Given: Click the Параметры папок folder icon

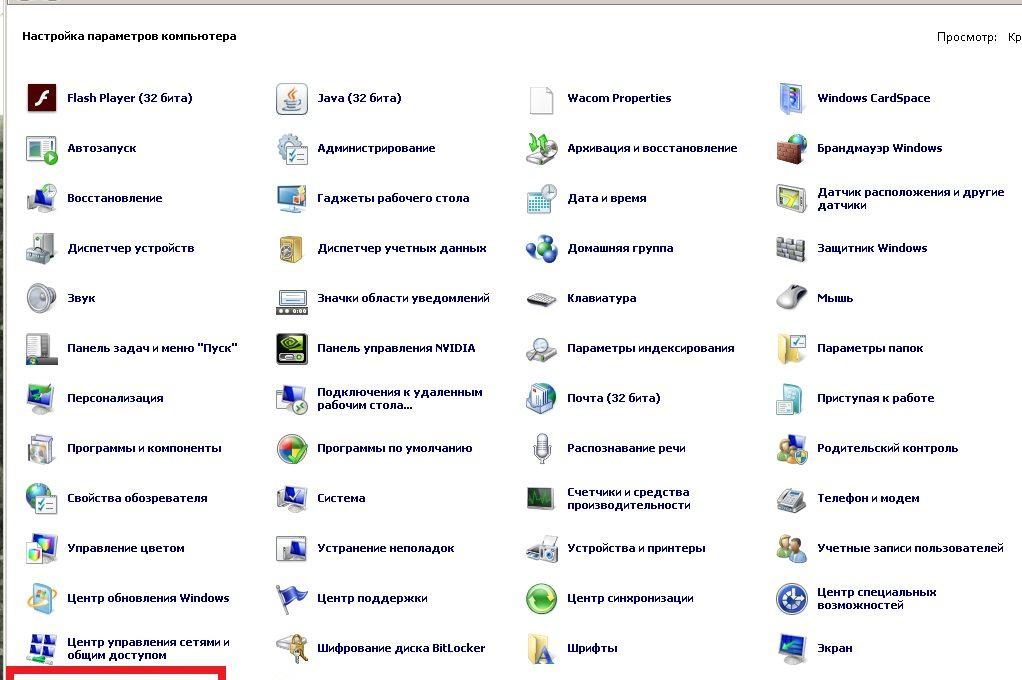Looking at the screenshot, I should point(792,349).
